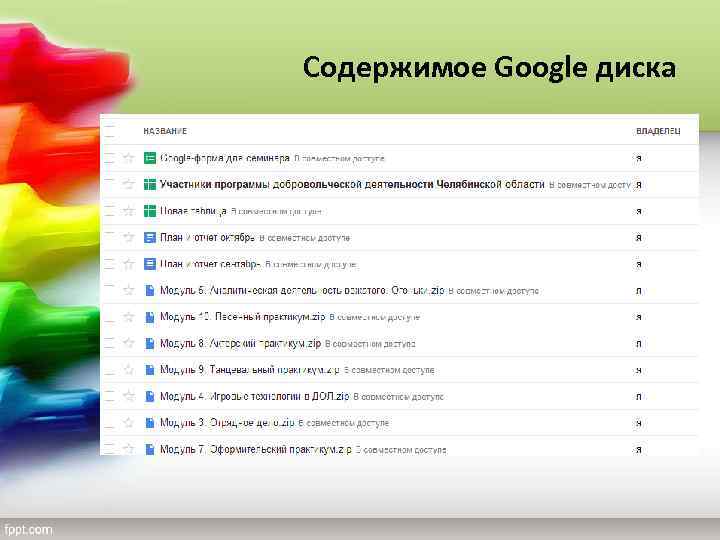
Task: Open План и отчет октябрь
Action: [207, 238]
